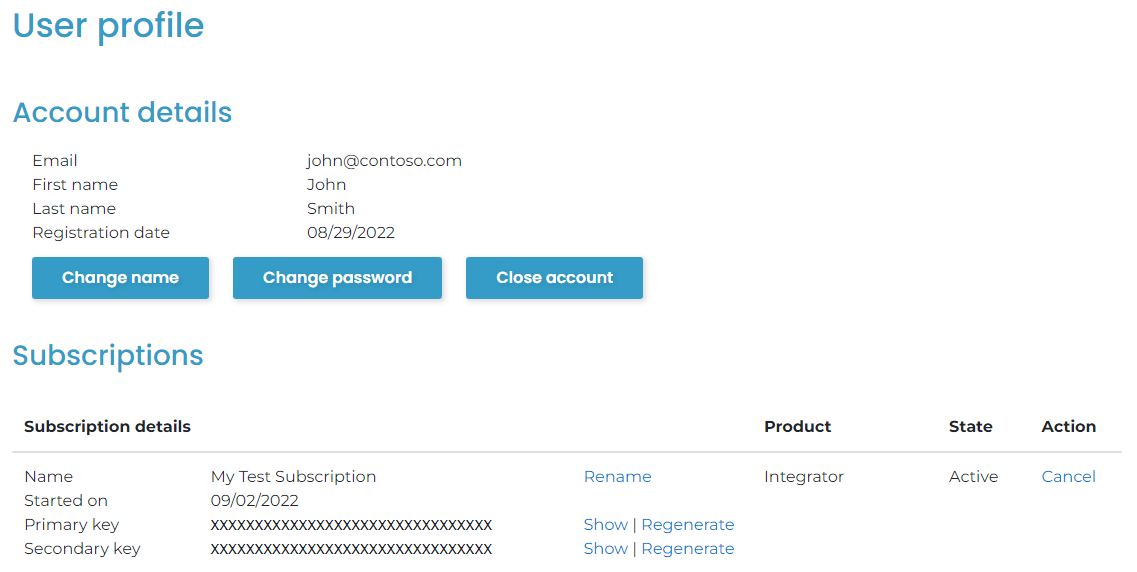Click the Change name button
1137x572 pixels.
(x=120, y=278)
